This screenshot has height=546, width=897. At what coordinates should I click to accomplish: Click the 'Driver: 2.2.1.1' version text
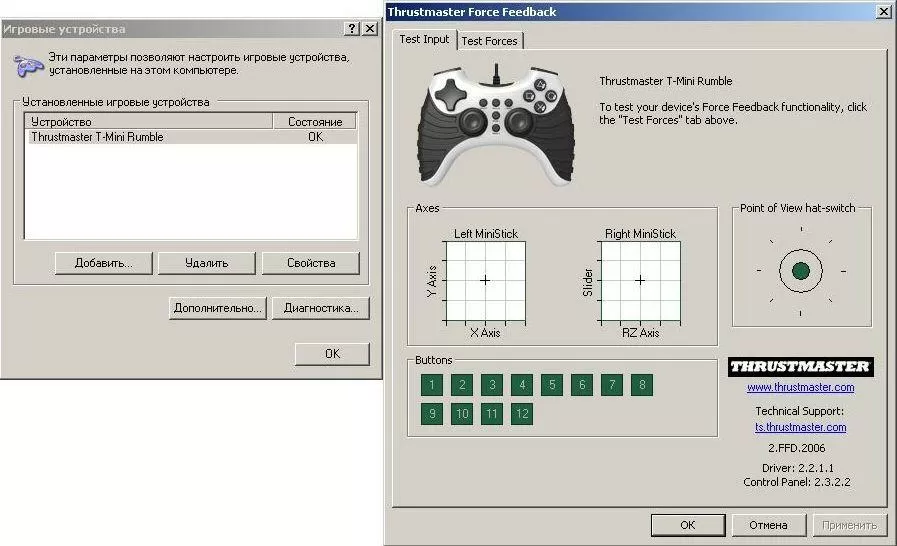point(797,468)
